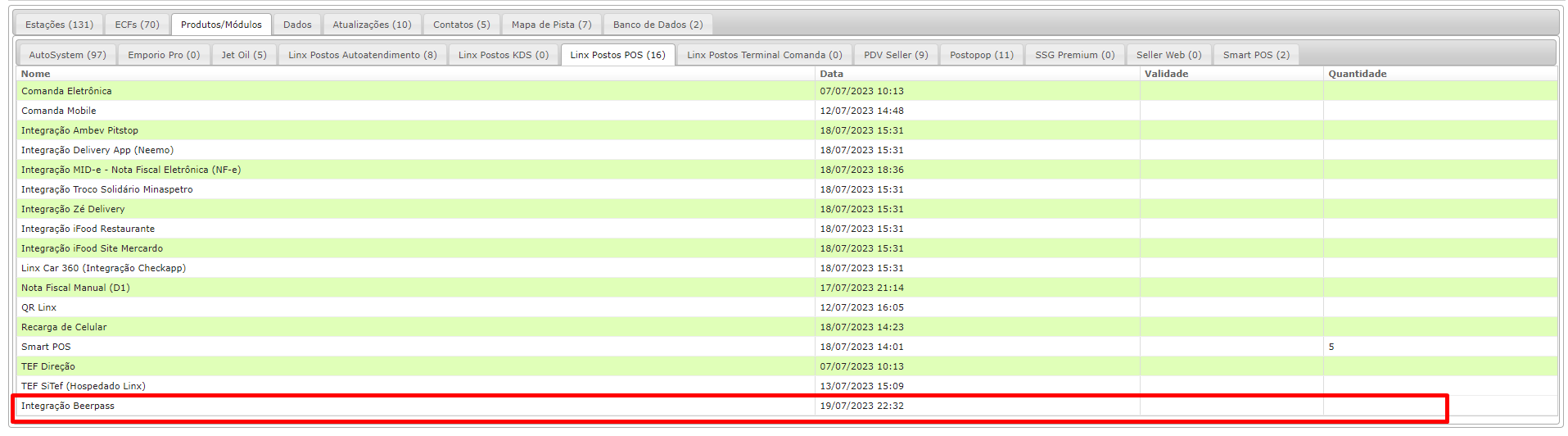Go to Atualizações (10) tab
The height and width of the screenshot is (436, 1568).
[x=372, y=25]
